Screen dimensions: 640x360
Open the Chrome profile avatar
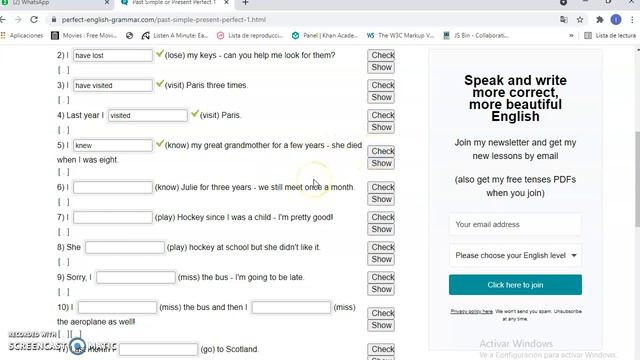616,20
